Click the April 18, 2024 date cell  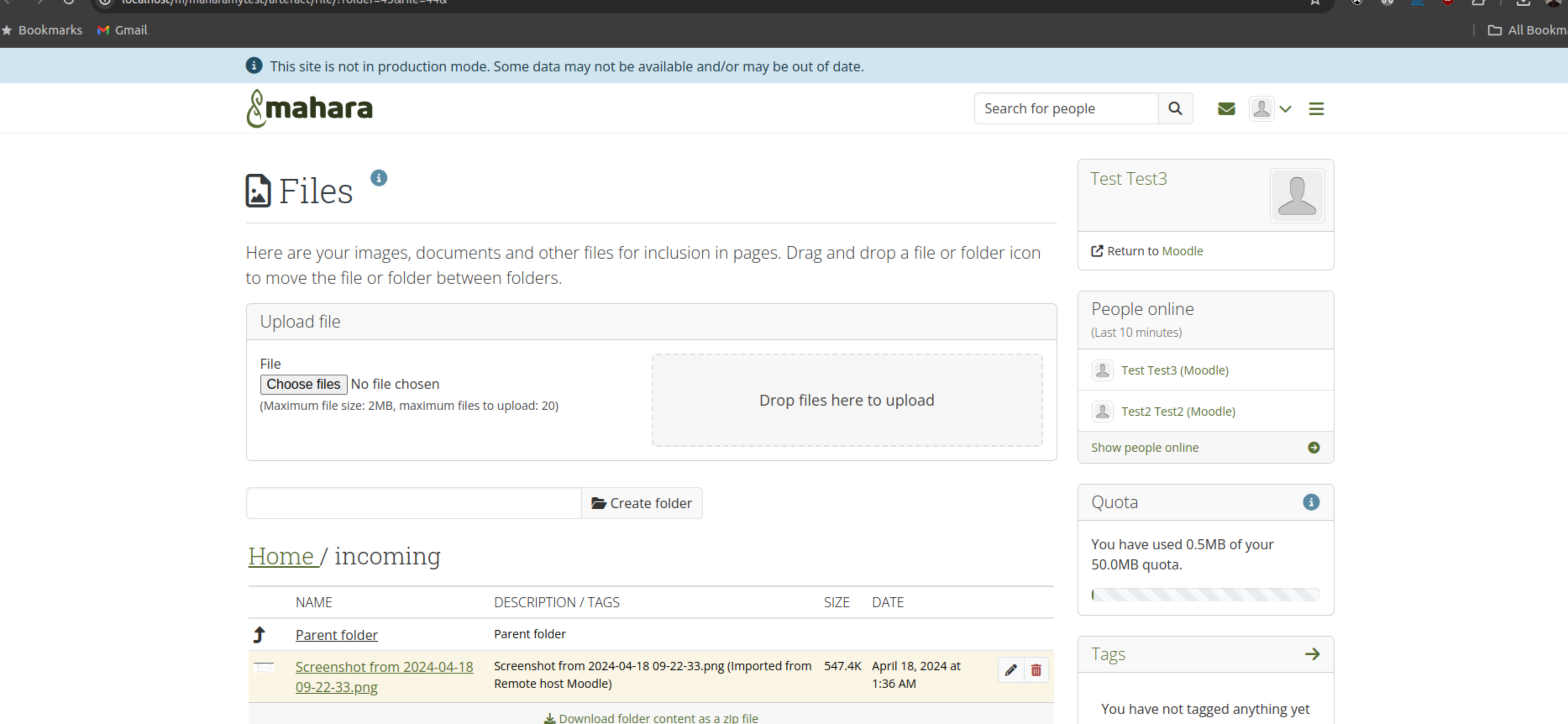click(916, 675)
